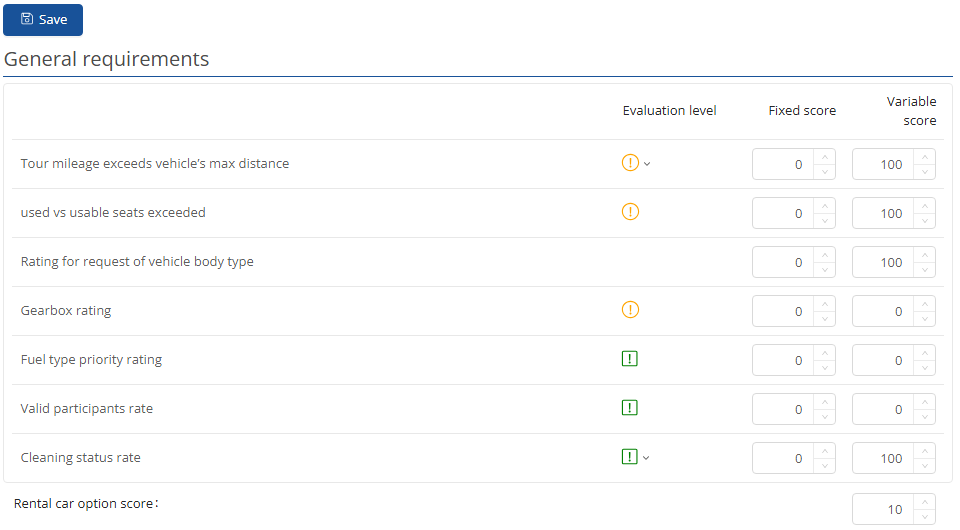Expand evaluation level dropdown for Tour mileage

(x=647, y=164)
